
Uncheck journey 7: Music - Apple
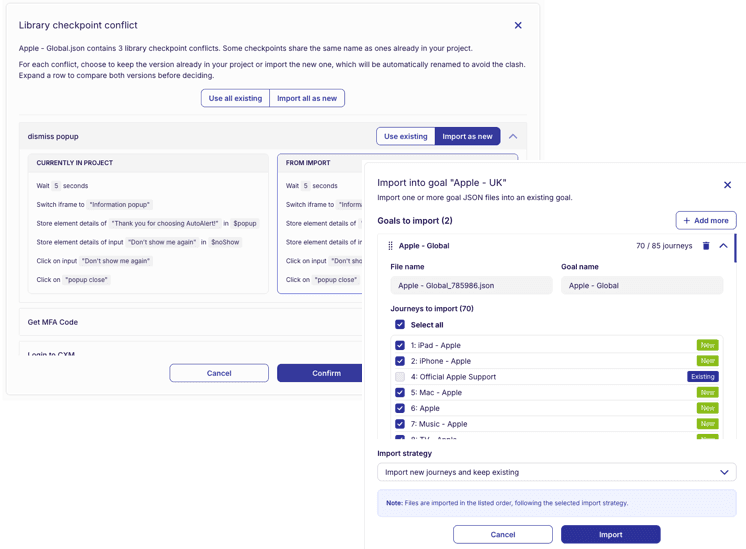click(x=400, y=424)
